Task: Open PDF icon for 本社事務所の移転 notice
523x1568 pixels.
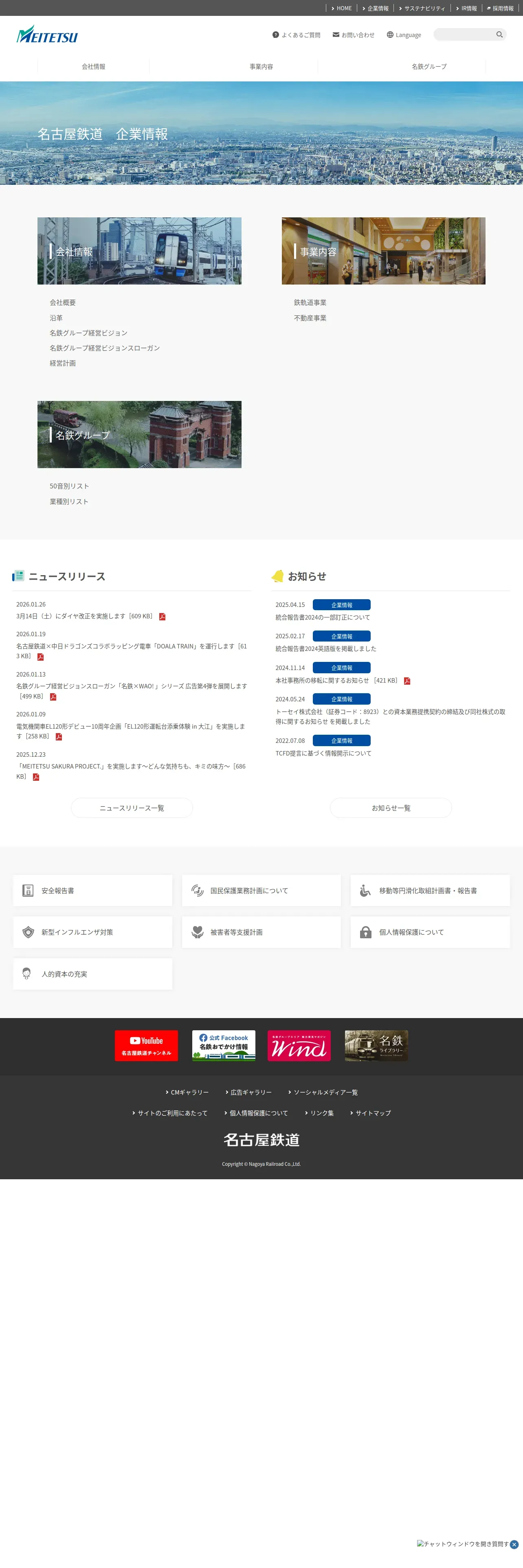Action: (x=407, y=681)
